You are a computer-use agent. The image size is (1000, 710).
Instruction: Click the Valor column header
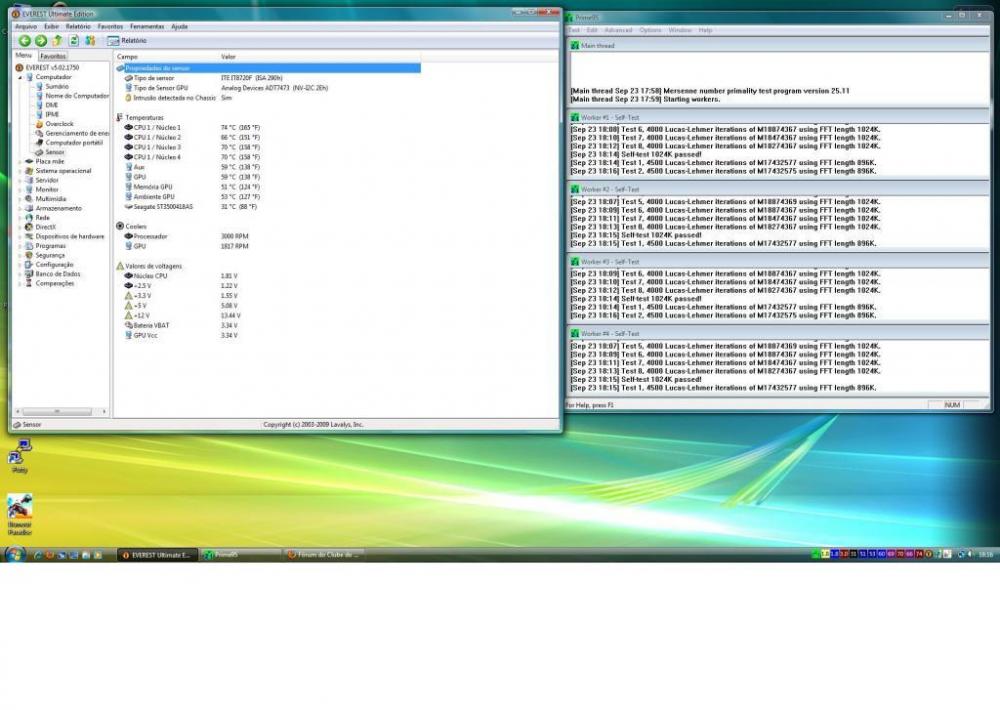pyautogui.click(x=228, y=57)
